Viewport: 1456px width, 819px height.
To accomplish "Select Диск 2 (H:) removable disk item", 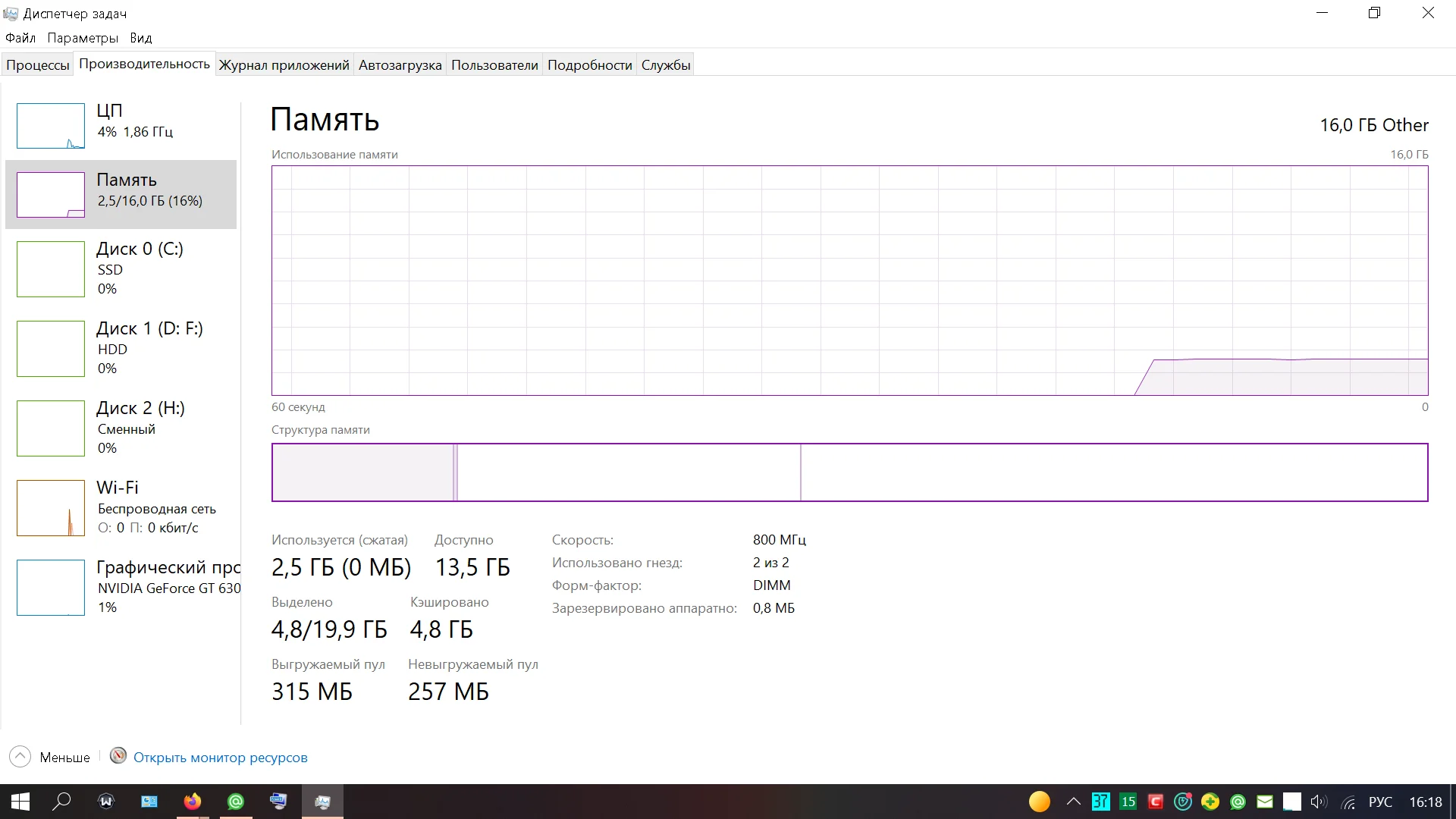I will point(121,428).
